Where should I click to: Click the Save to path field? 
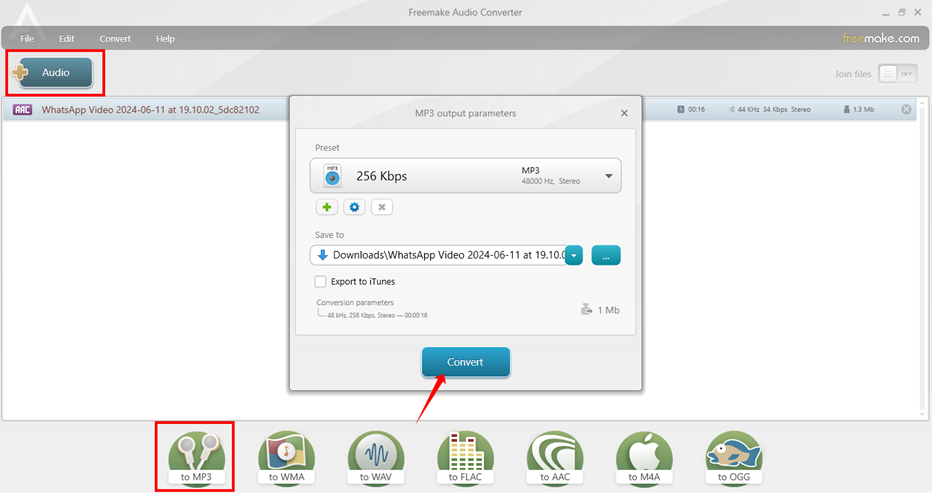click(x=439, y=255)
